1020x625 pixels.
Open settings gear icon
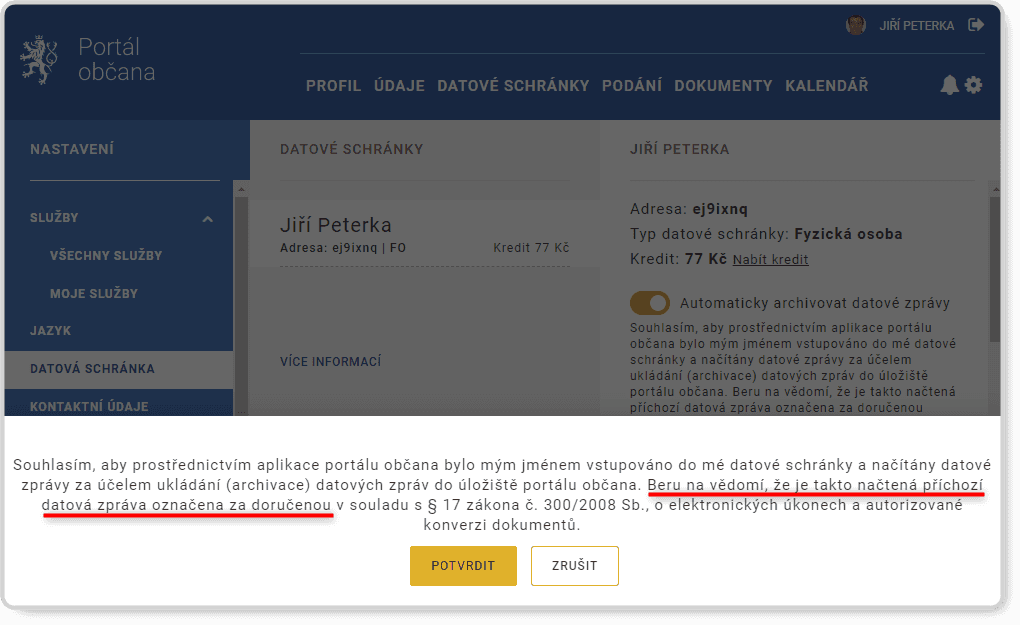(973, 85)
